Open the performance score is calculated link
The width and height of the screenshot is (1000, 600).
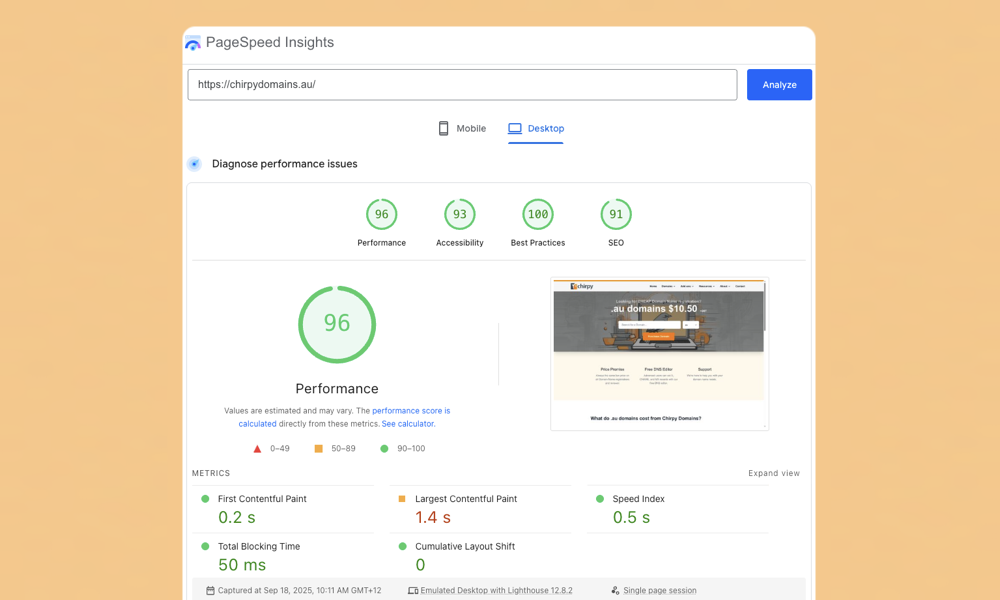point(411,411)
